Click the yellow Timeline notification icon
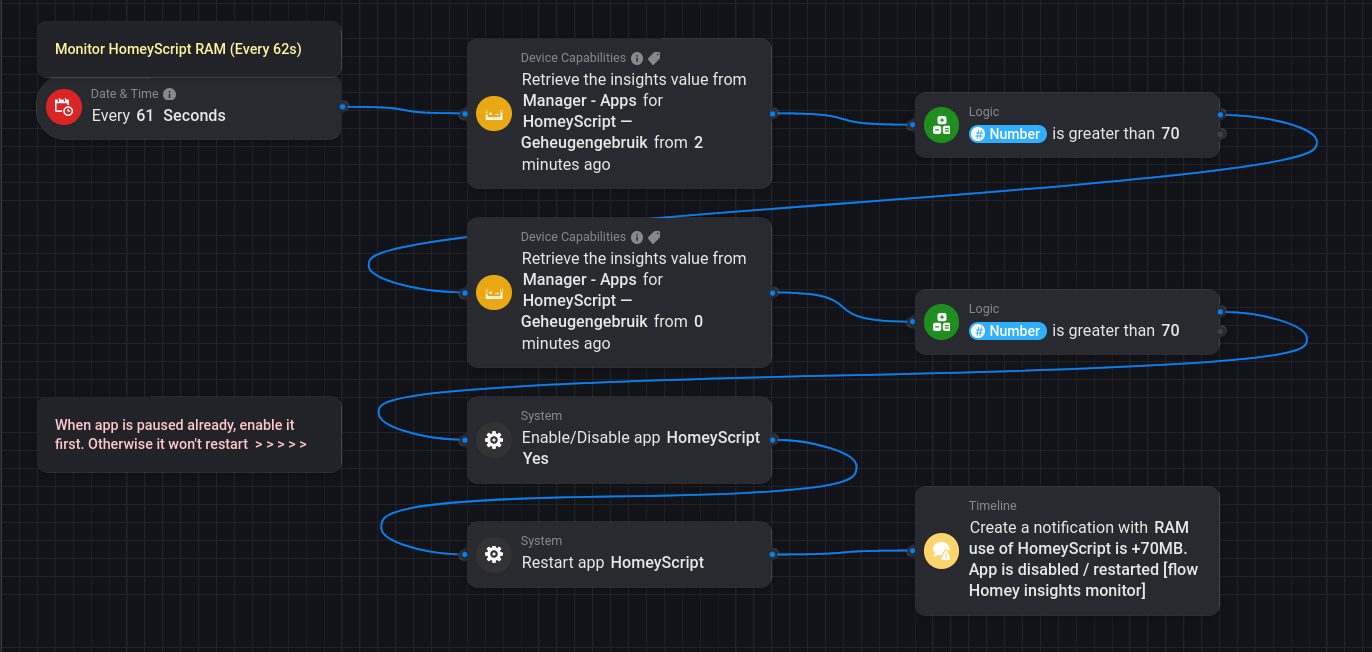Image resolution: width=1372 pixels, height=652 pixels. 941,551
